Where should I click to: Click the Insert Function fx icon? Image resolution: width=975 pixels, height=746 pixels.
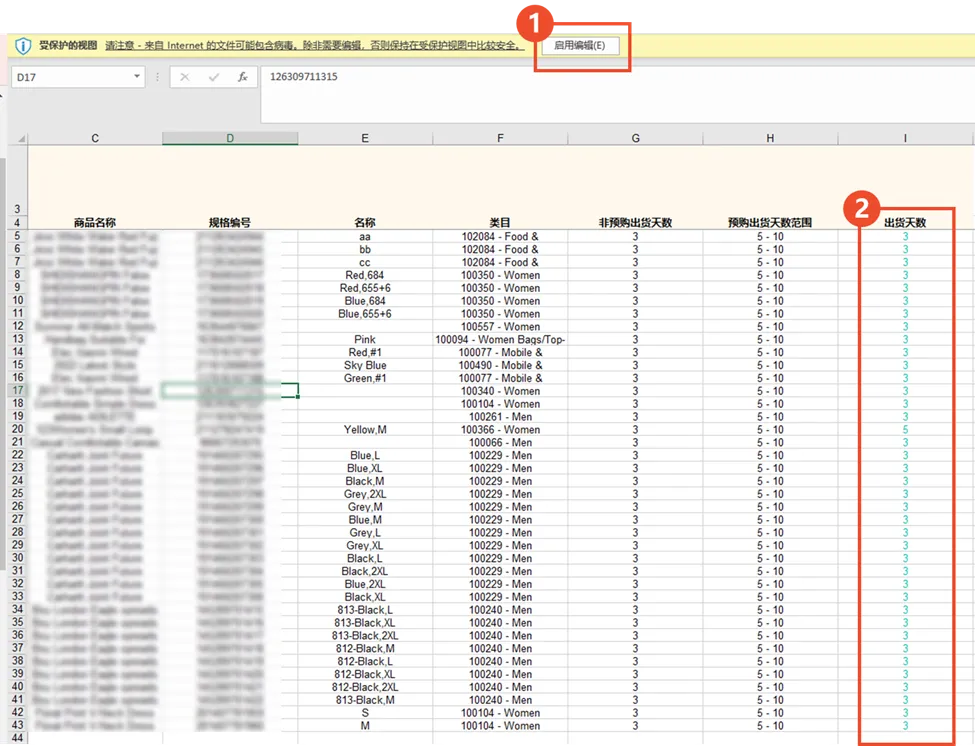click(x=242, y=77)
